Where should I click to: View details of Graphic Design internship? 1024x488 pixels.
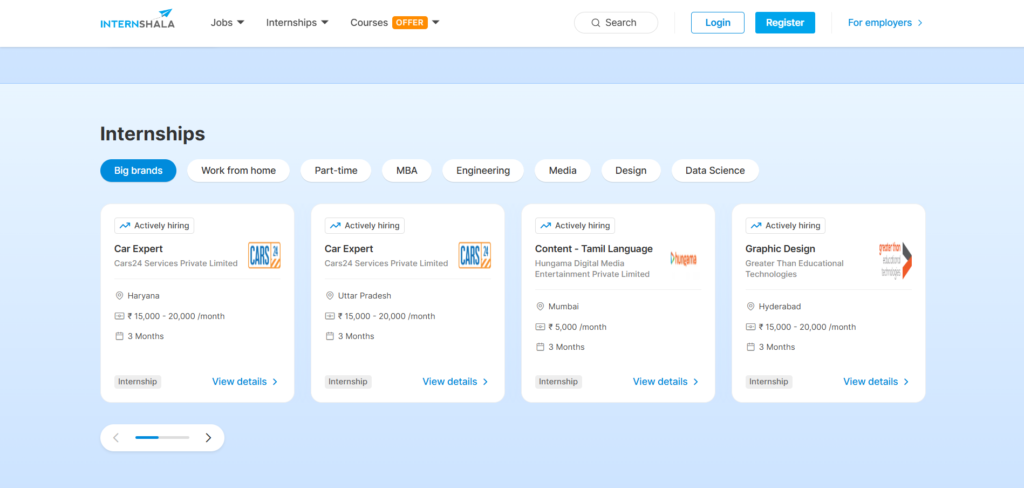point(876,382)
